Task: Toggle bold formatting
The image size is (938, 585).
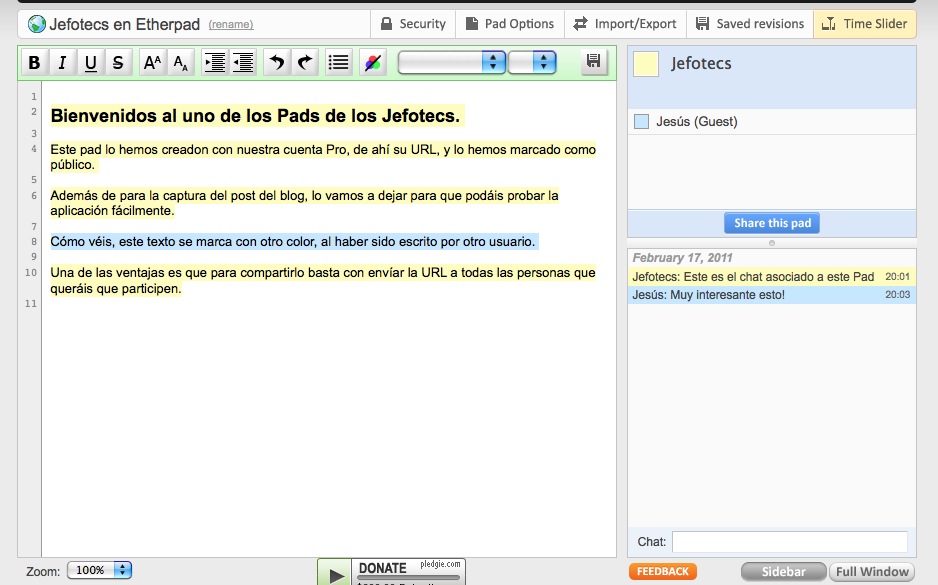Action: click(x=34, y=63)
